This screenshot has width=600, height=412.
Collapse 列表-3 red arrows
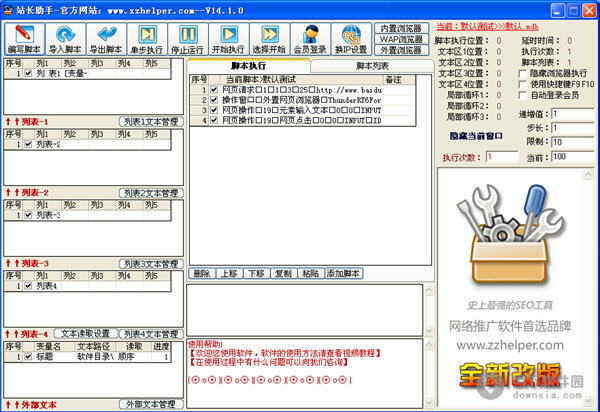point(12,264)
